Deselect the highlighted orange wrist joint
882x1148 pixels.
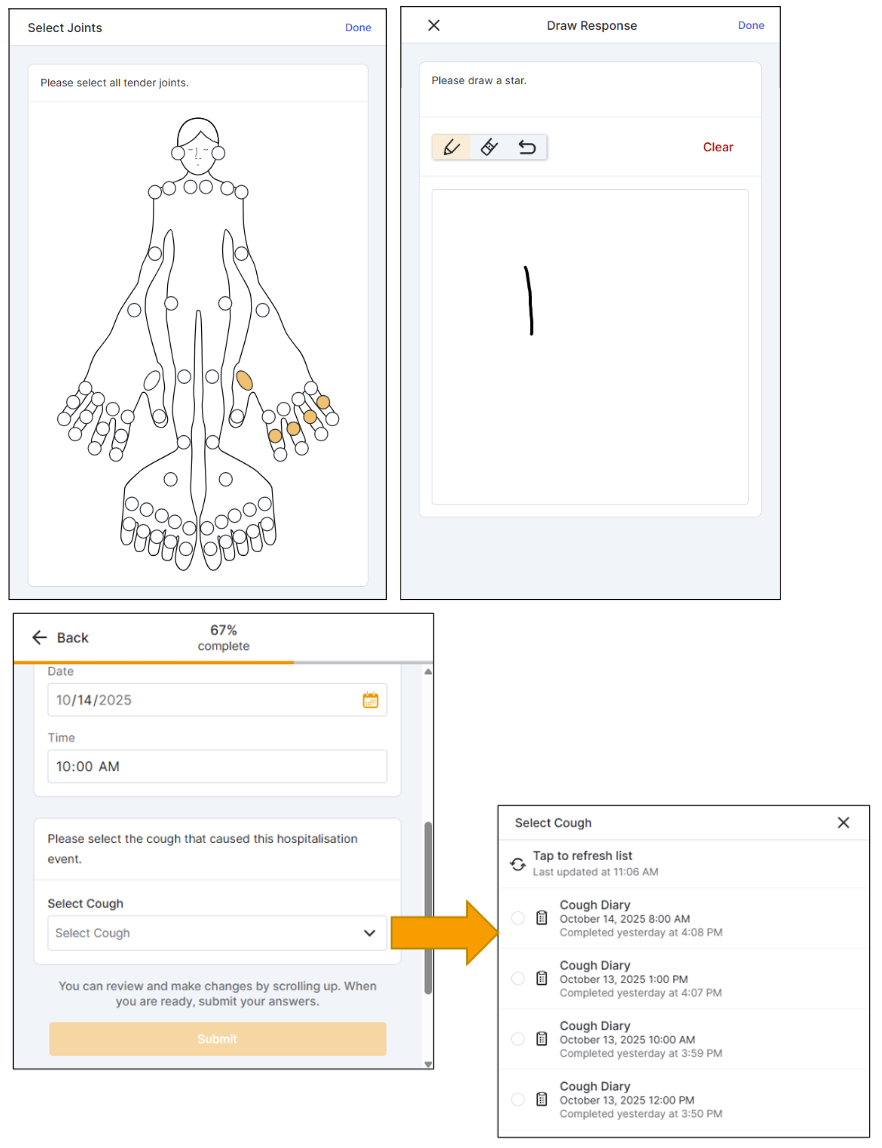[244, 380]
